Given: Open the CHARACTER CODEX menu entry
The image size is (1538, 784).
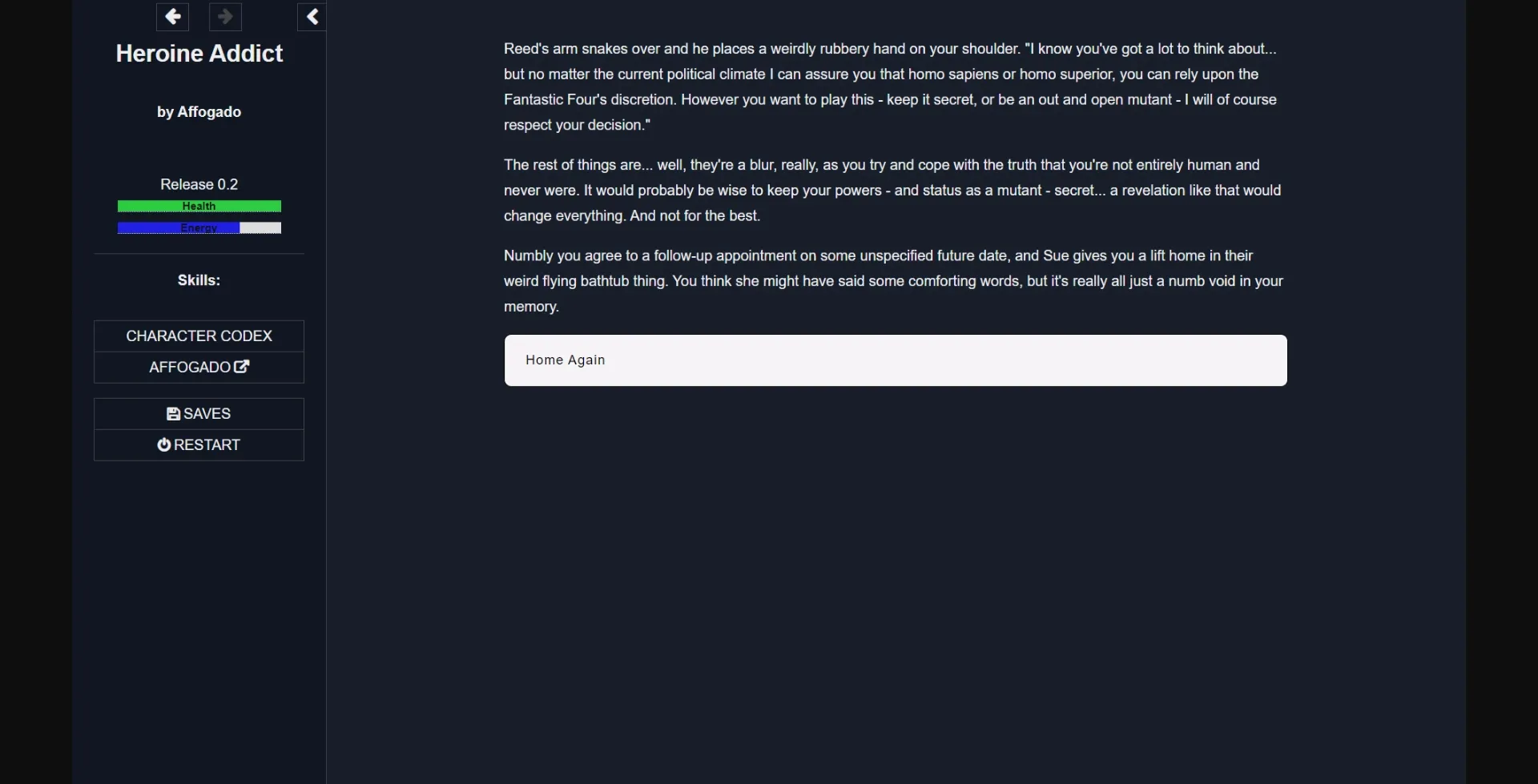Looking at the screenshot, I should 199,336.
